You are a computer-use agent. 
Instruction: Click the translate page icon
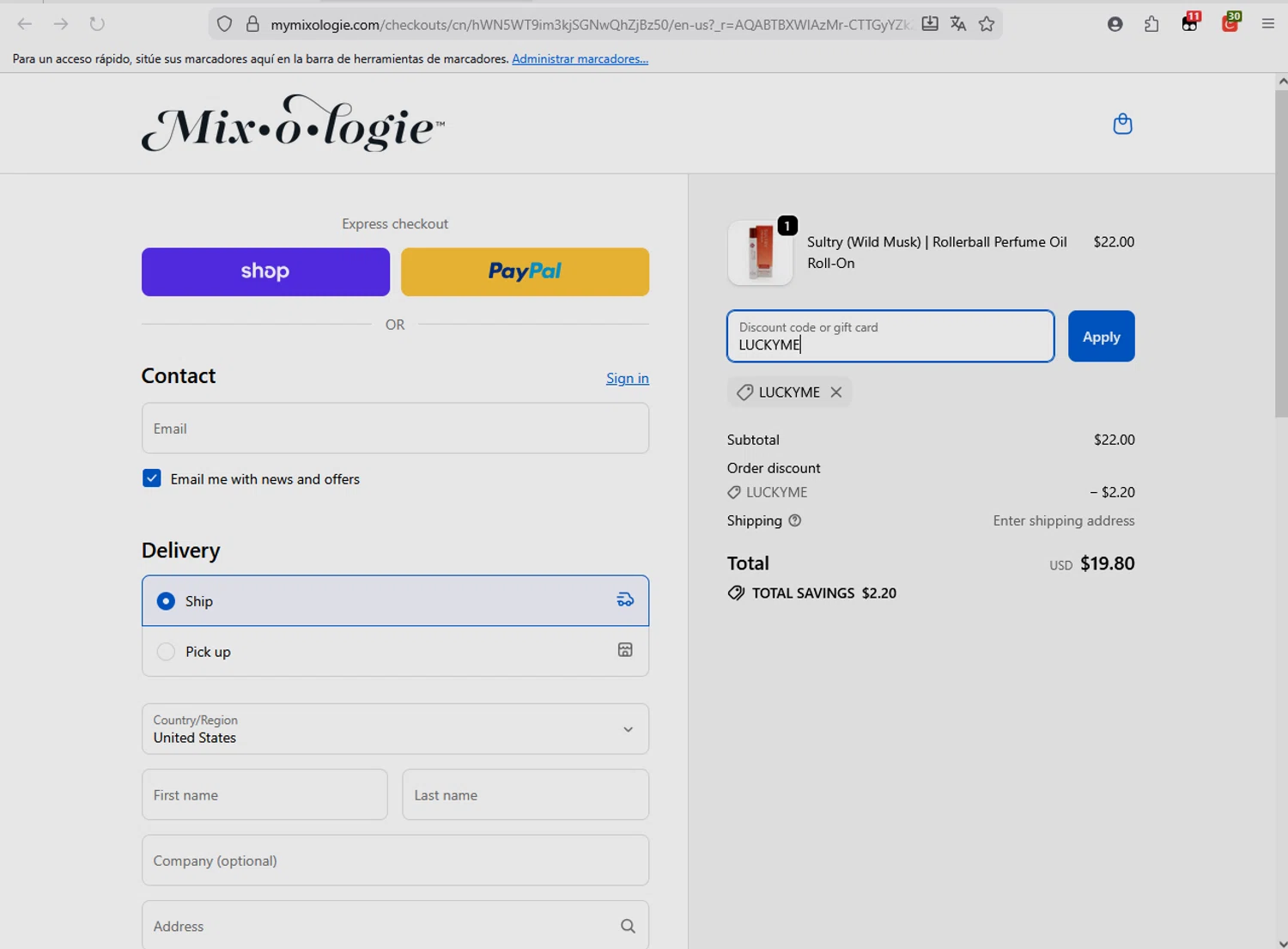click(x=958, y=24)
